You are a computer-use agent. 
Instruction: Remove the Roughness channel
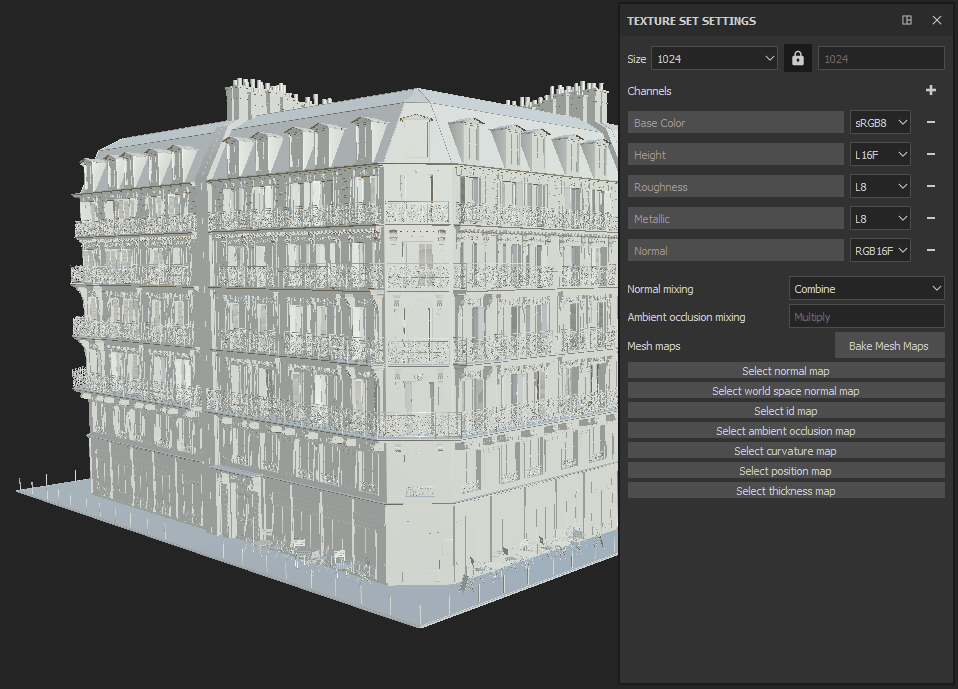[x=931, y=186]
